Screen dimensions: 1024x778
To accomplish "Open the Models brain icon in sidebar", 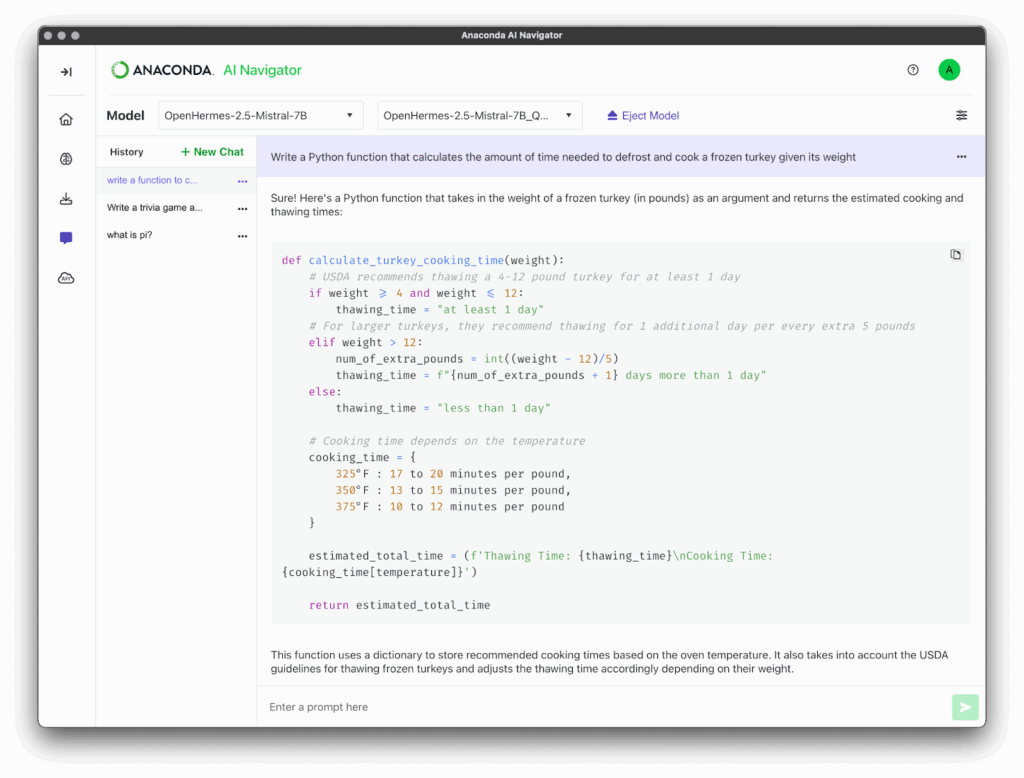I will point(66,159).
